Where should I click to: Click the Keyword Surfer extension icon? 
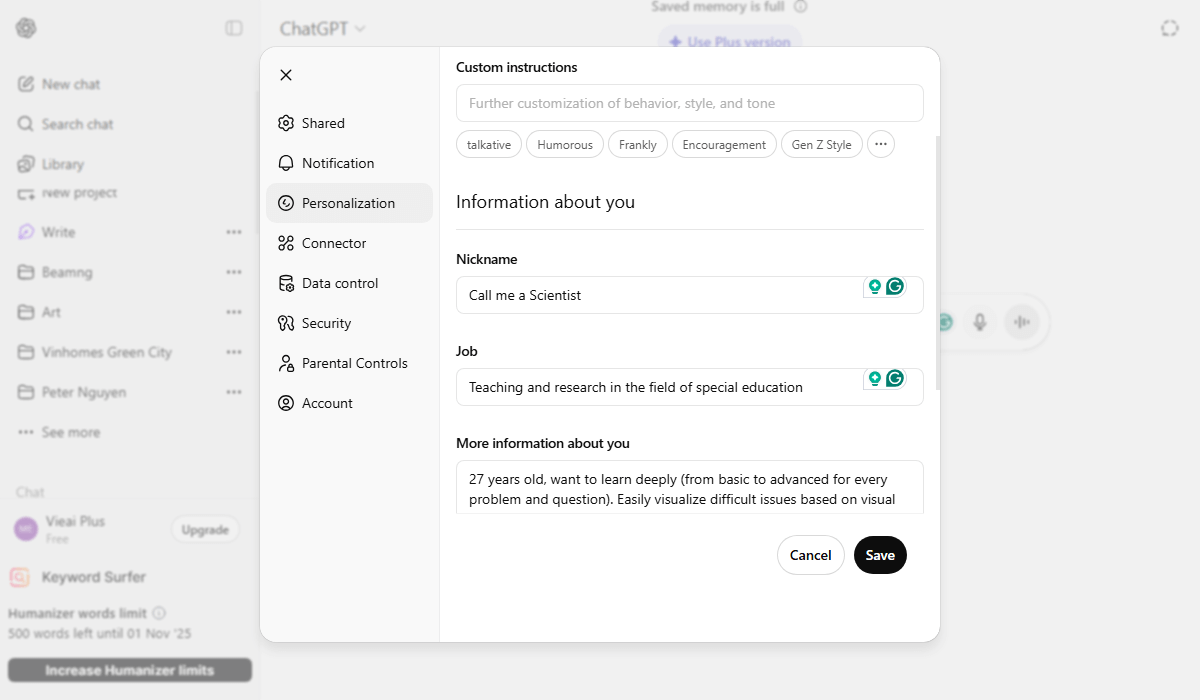pyautogui.click(x=21, y=578)
